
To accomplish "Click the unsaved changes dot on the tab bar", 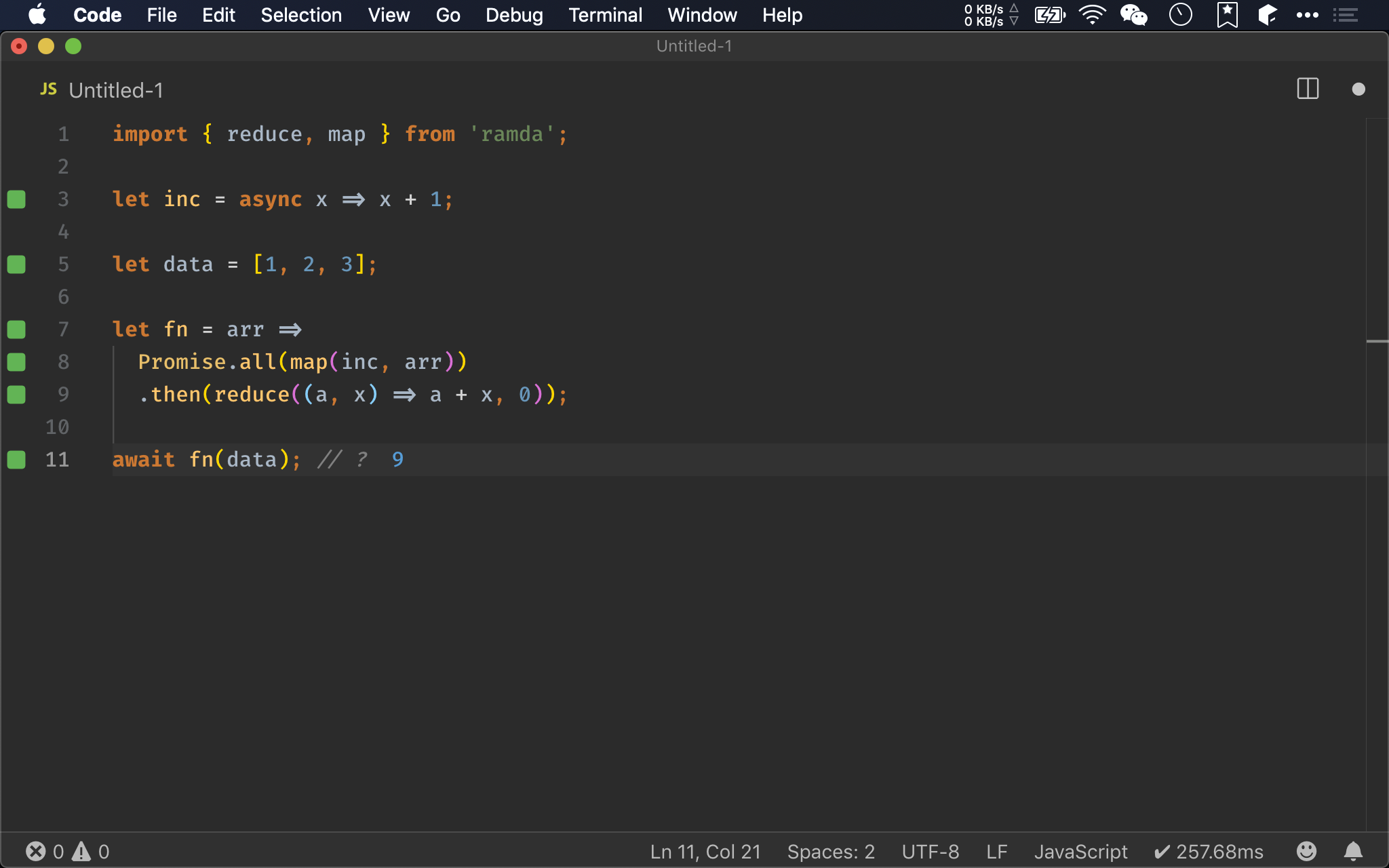I will click(1358, 89).
